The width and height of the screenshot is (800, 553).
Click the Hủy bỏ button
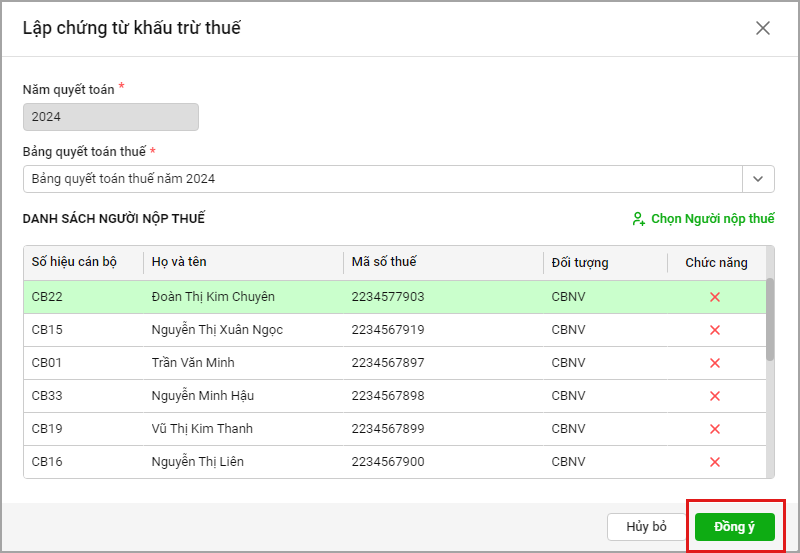(646, 527)
